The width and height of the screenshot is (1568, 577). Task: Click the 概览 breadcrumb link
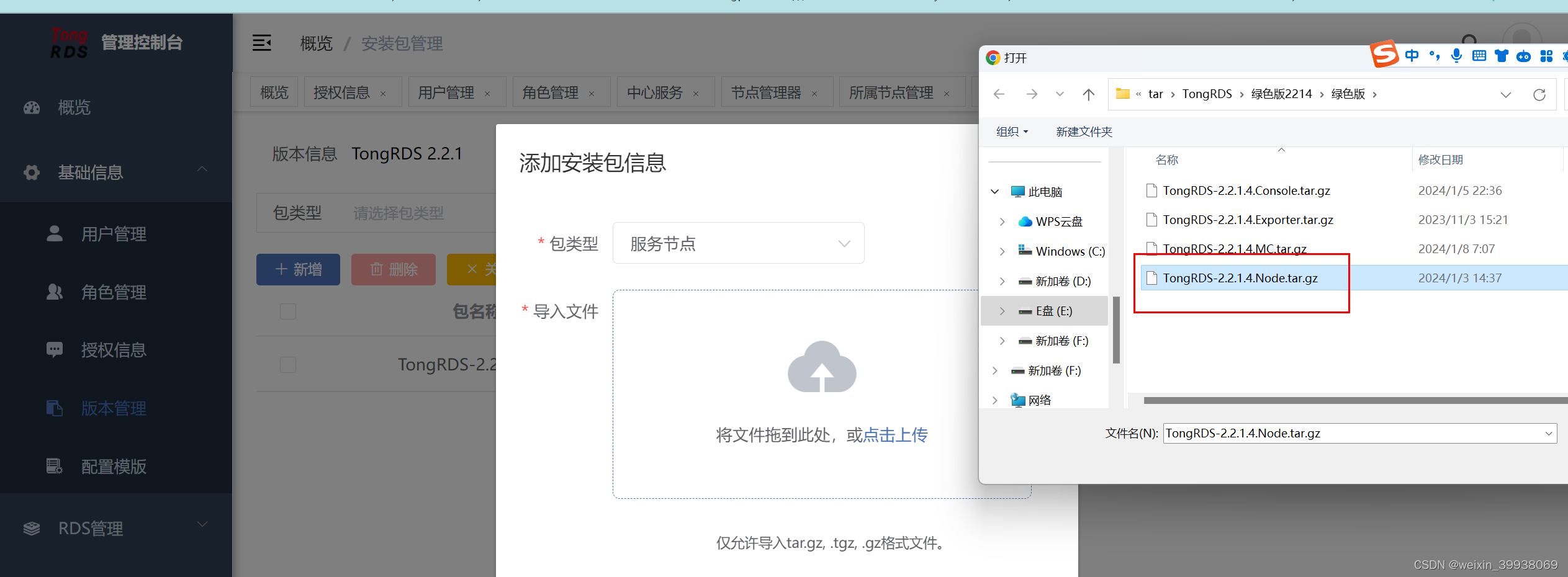coord(317,43)
